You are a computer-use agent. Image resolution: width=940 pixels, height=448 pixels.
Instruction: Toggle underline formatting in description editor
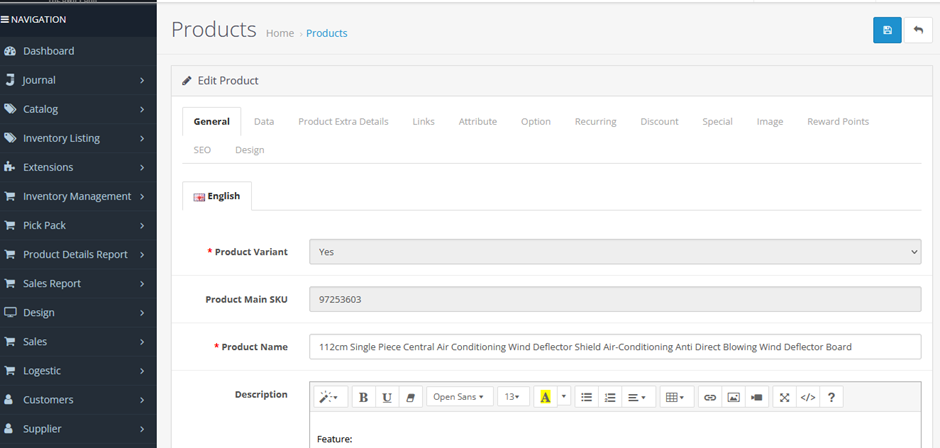click(387, 397)
